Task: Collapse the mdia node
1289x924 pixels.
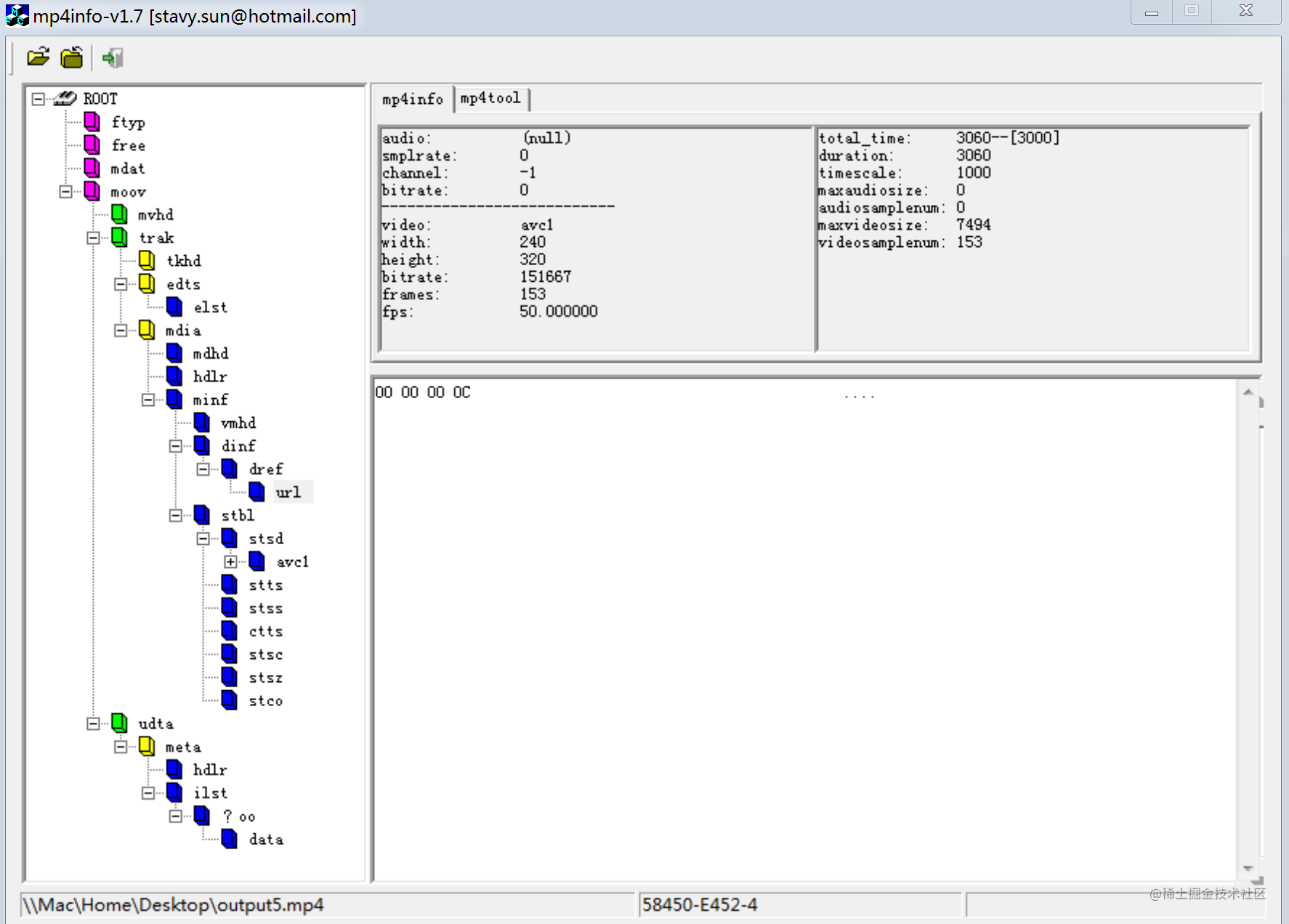Action: 121,331
